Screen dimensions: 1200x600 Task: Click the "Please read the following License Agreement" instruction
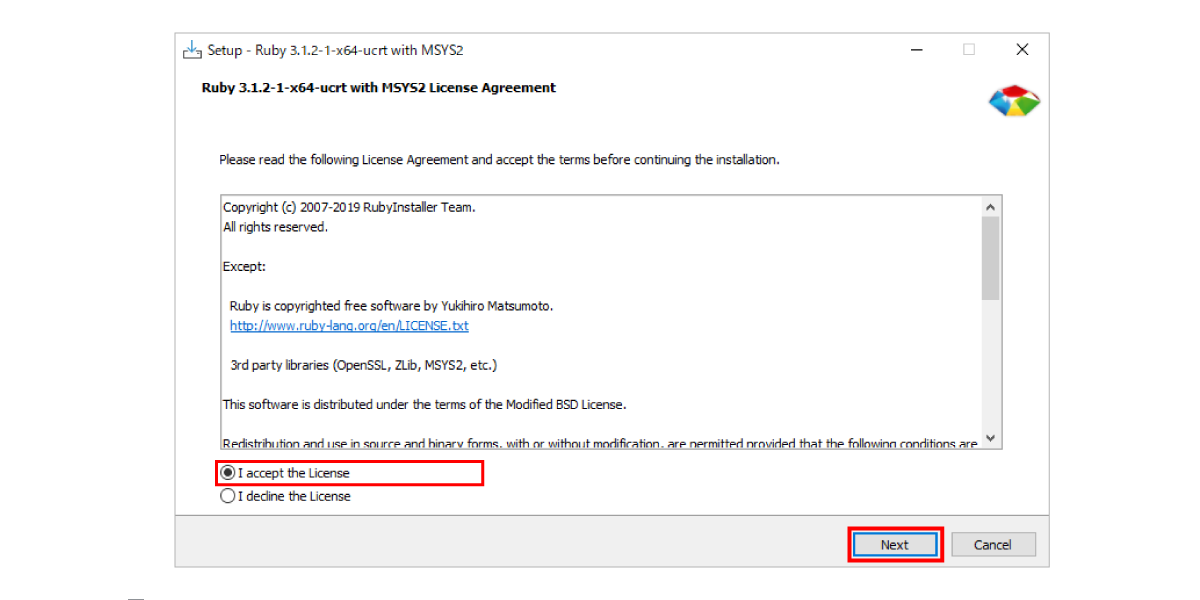499,160
